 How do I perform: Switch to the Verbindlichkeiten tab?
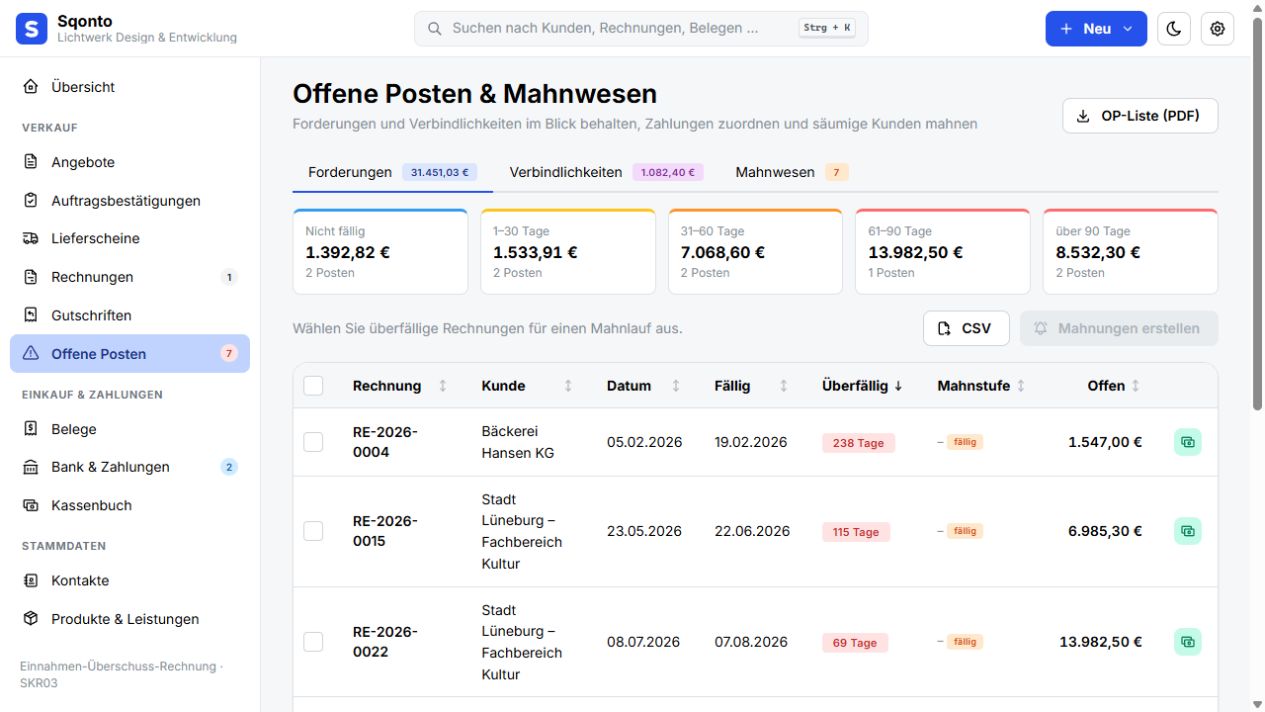click(606, 172)
